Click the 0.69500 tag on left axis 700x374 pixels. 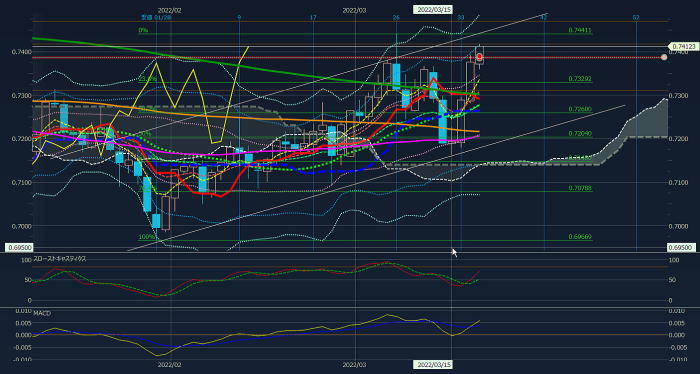click(19, 248)
